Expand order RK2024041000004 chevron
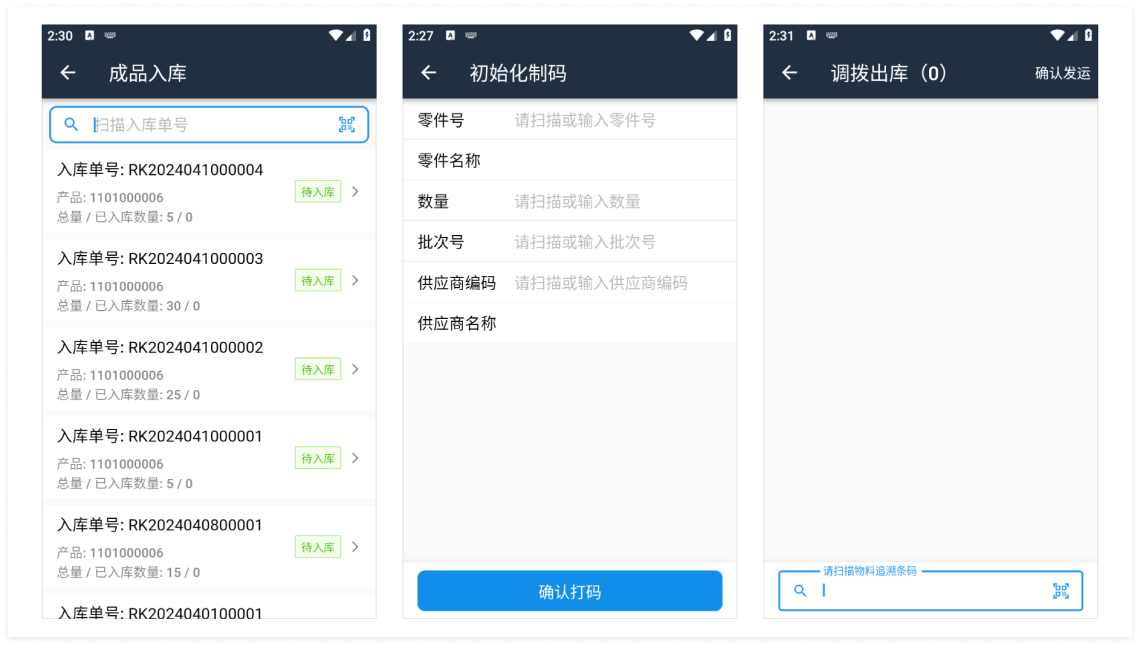 coord(356,192)
